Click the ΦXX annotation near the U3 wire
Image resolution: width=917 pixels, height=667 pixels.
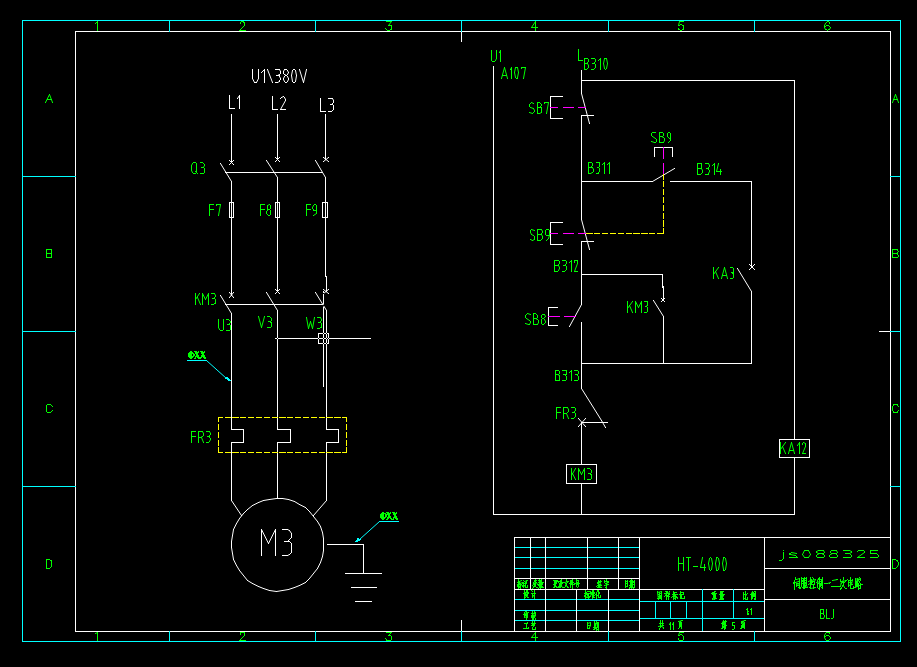[x=196, y=355]
